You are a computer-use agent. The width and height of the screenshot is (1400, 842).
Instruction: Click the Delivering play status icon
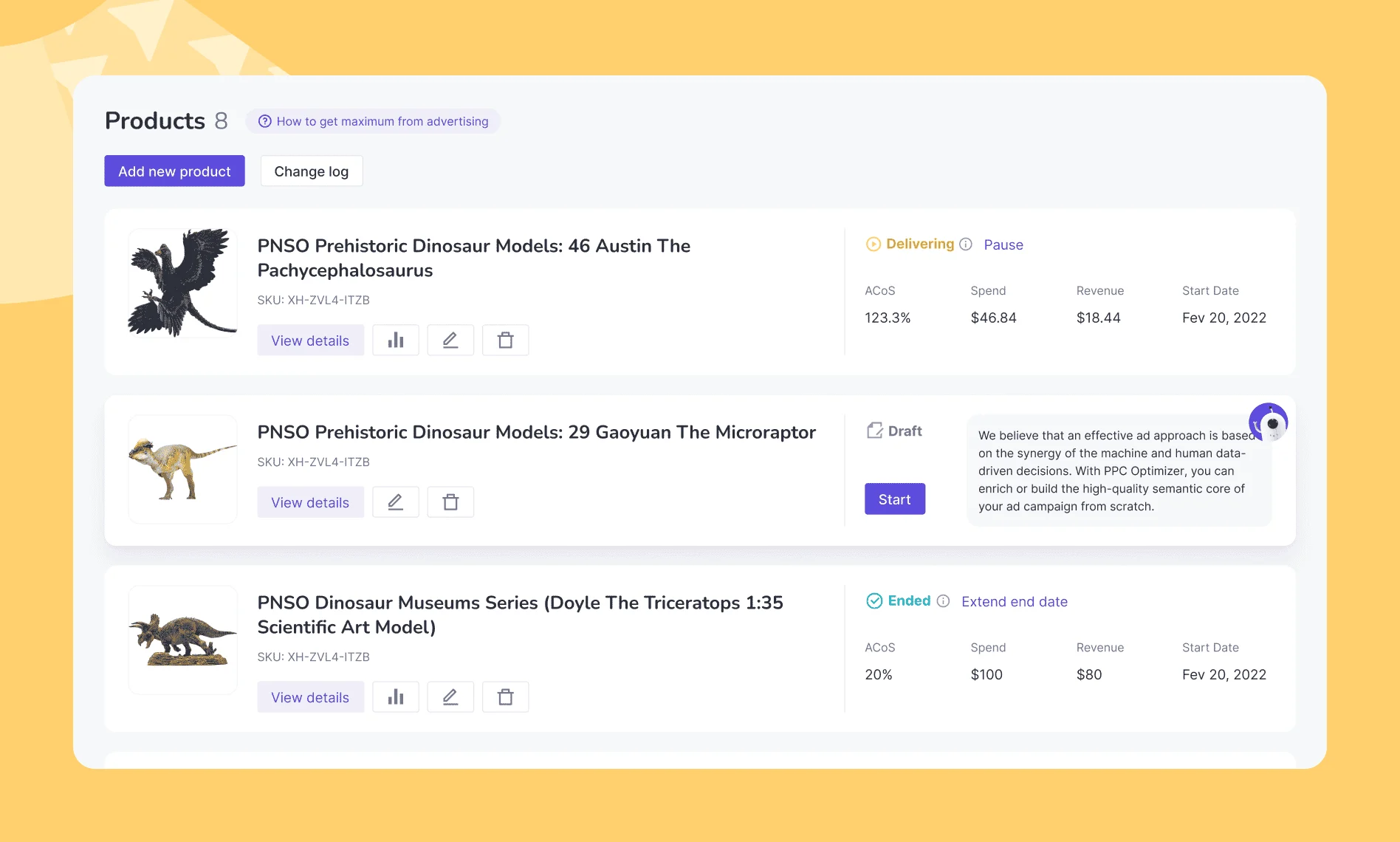[x=874, y=244]
